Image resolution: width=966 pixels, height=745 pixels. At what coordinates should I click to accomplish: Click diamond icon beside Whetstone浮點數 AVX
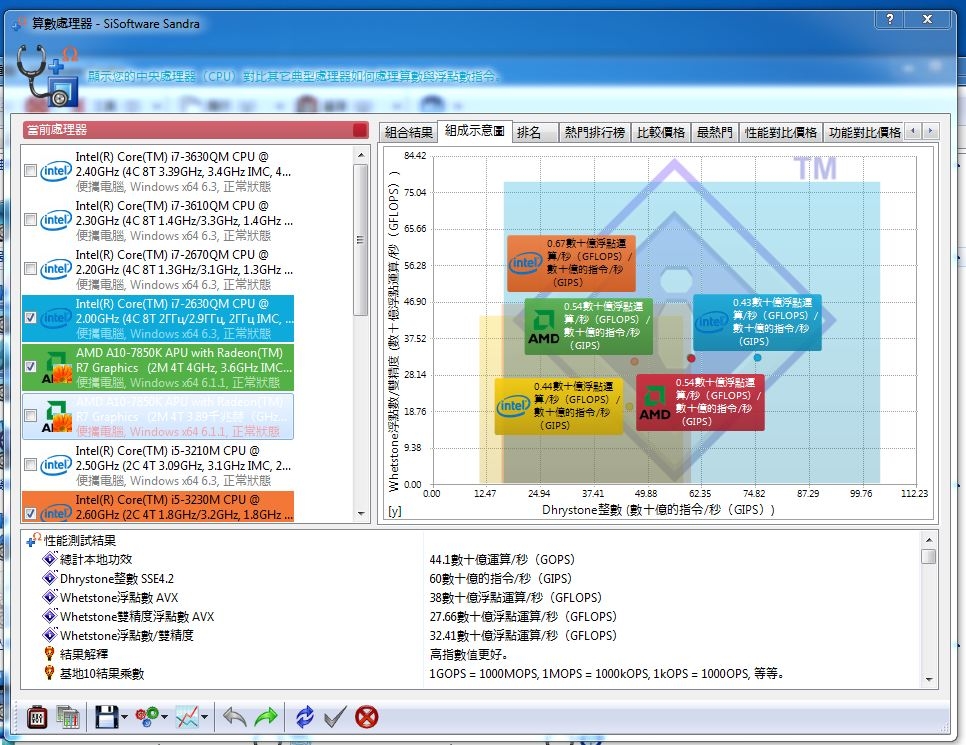tap(50, 597)
